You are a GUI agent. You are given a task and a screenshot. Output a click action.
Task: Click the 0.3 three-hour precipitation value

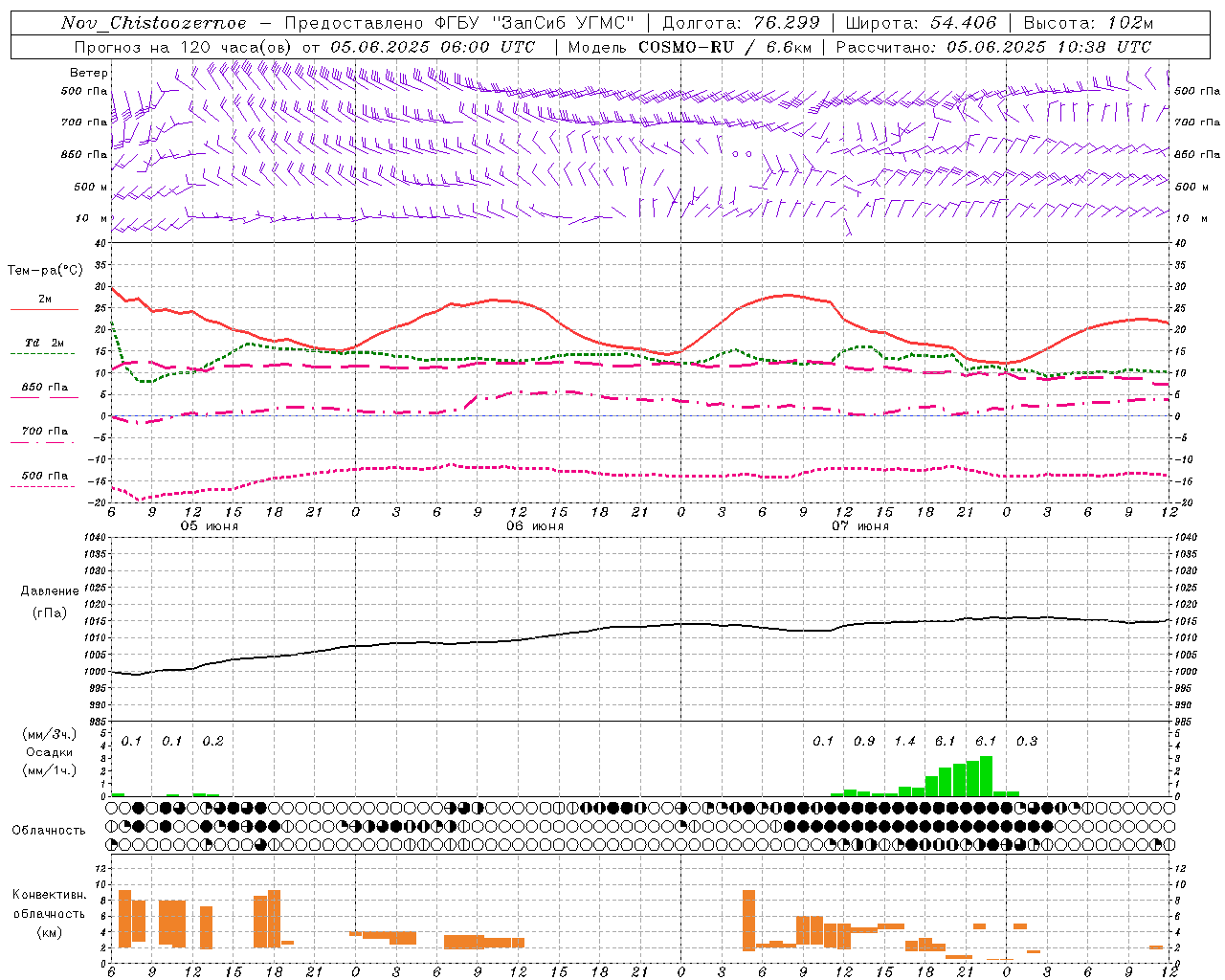point(1027,742)
